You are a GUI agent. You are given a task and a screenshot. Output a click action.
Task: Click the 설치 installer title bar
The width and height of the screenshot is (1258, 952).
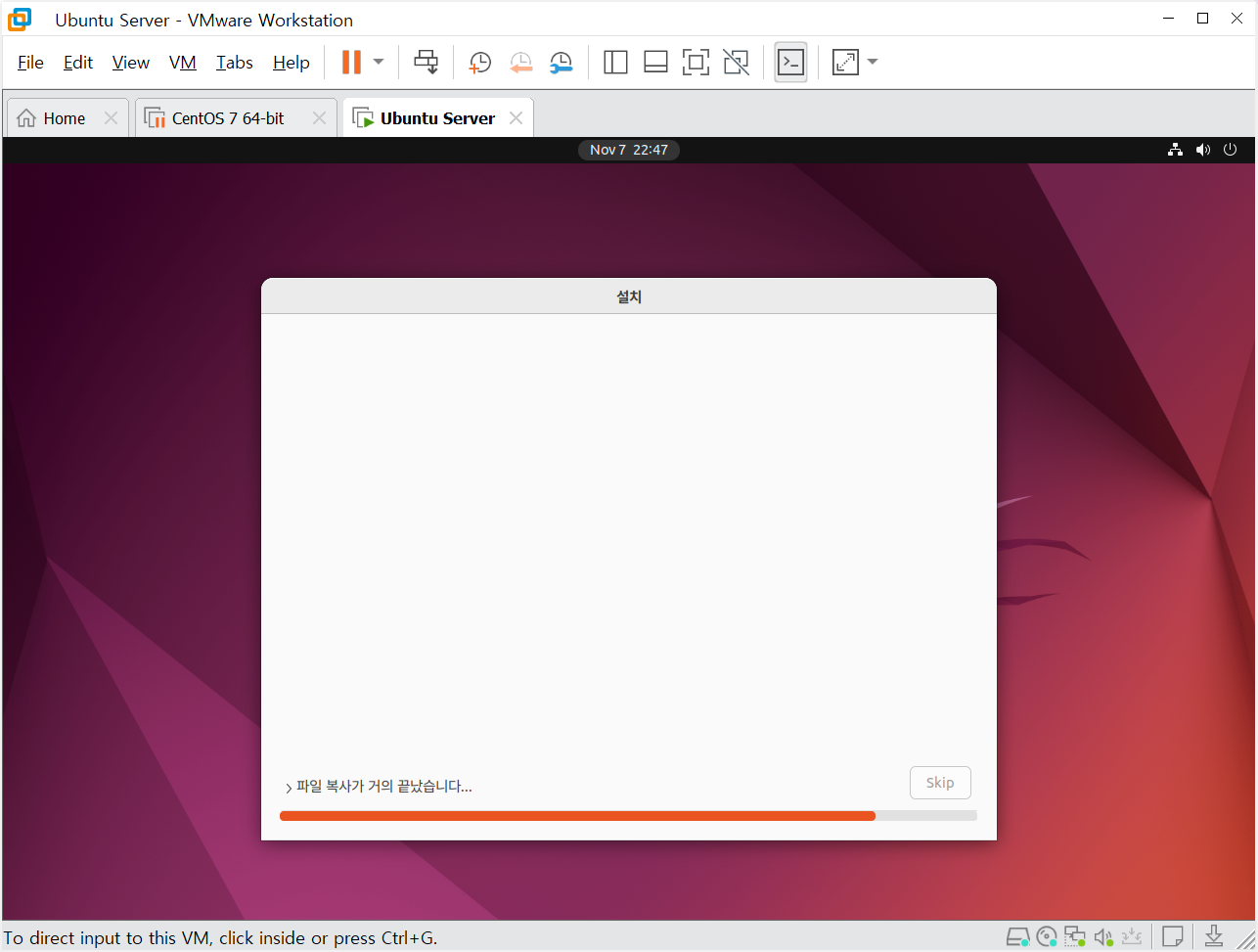(x=629, y=296)
